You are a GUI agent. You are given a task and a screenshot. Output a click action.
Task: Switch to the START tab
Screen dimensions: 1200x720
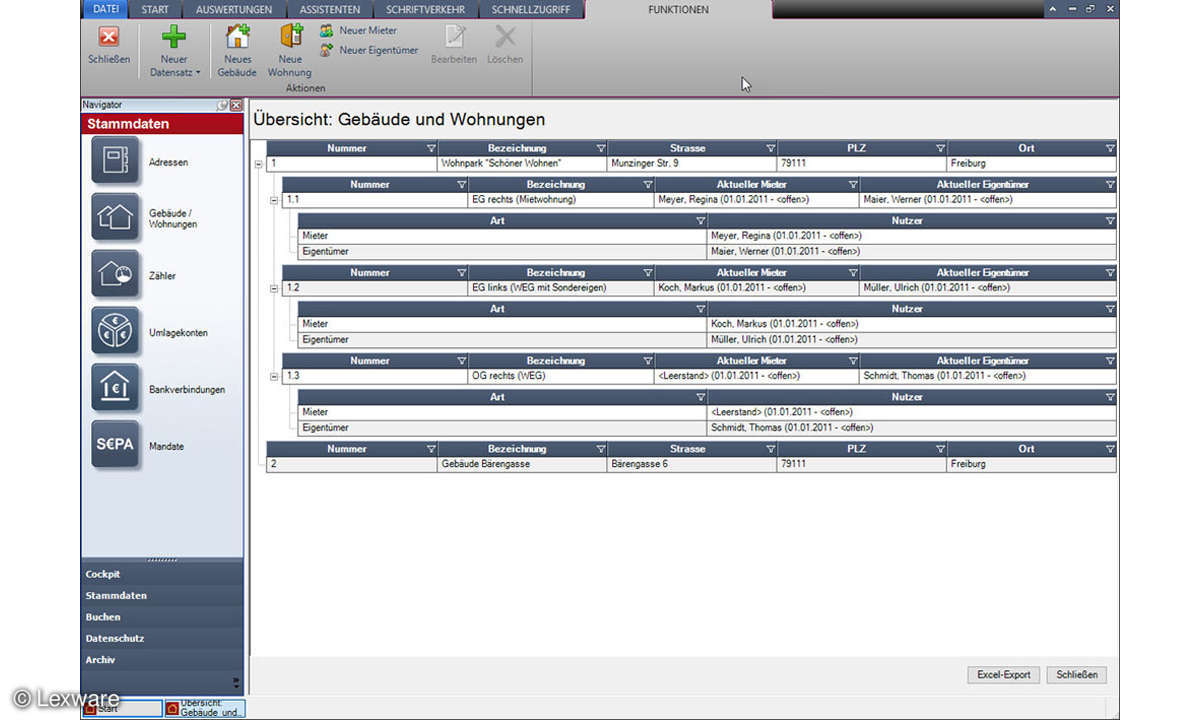pos(155,9)
